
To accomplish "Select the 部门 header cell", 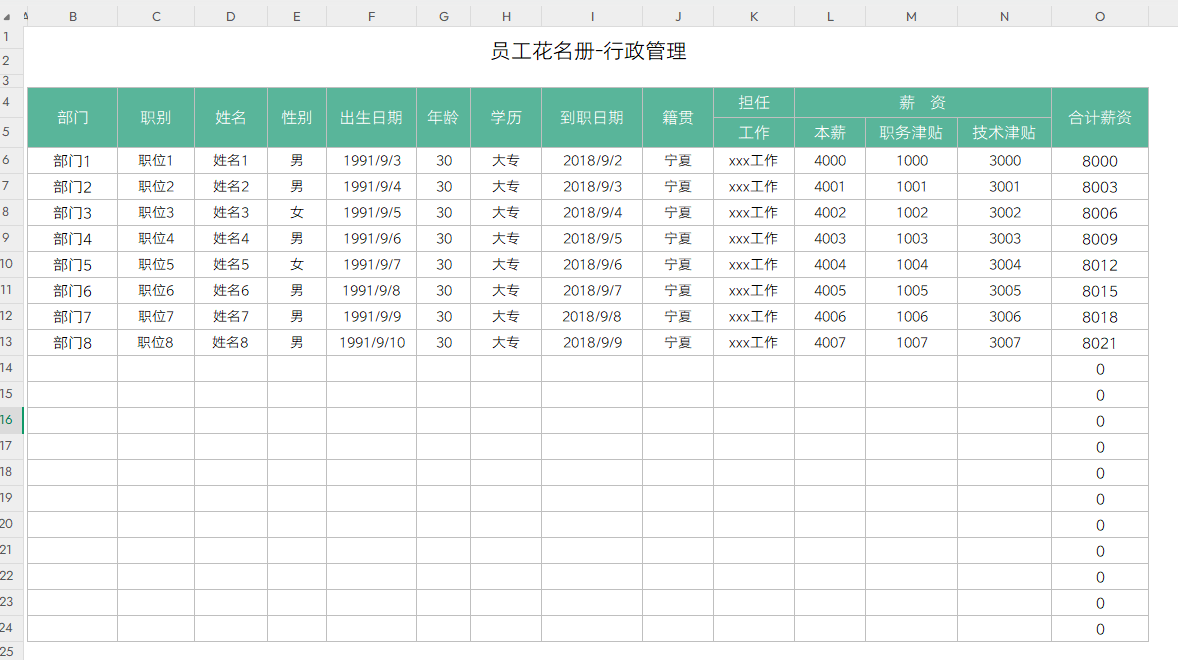I will tap(73, 116).
